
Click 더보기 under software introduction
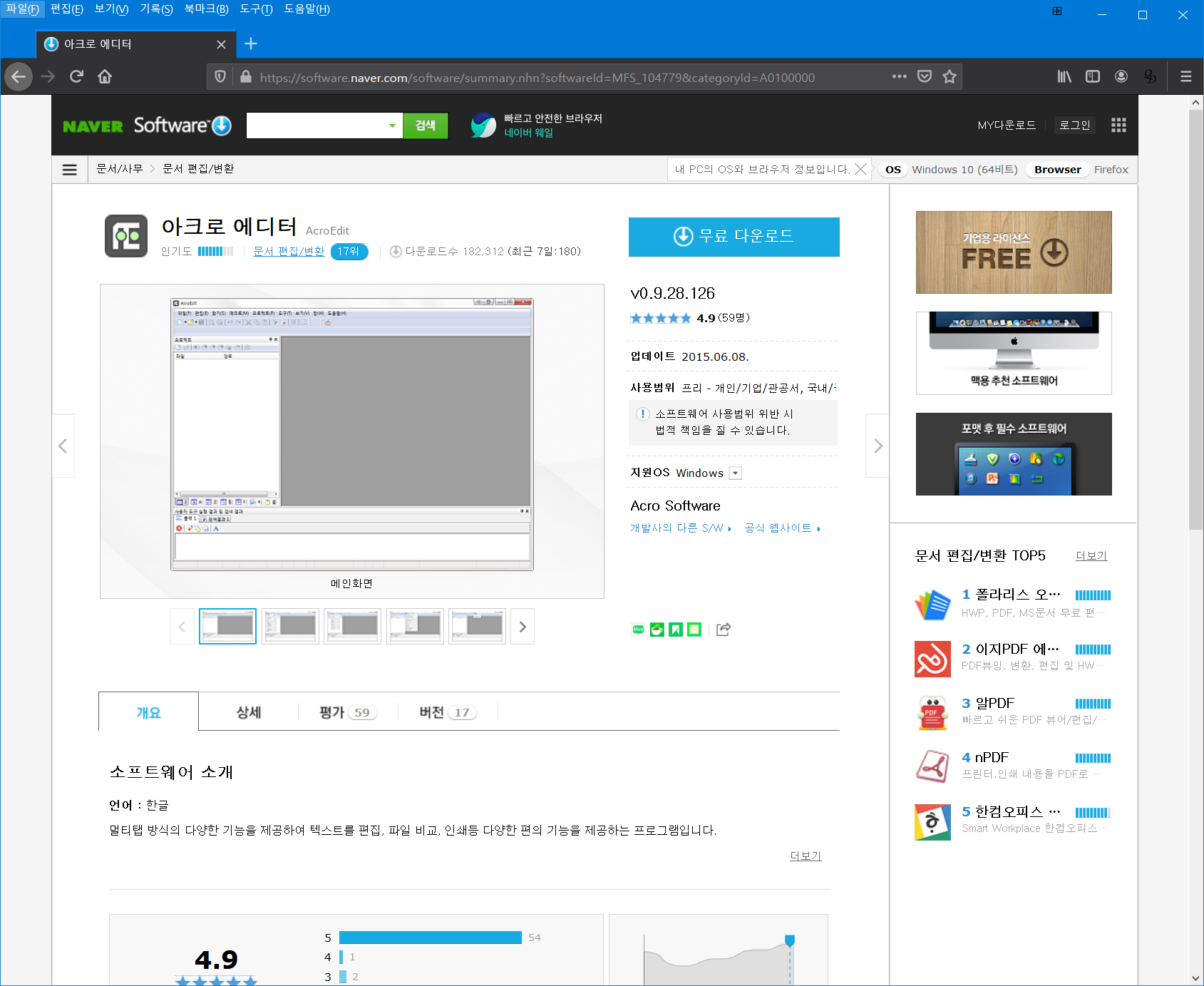(x=806, y=856)
